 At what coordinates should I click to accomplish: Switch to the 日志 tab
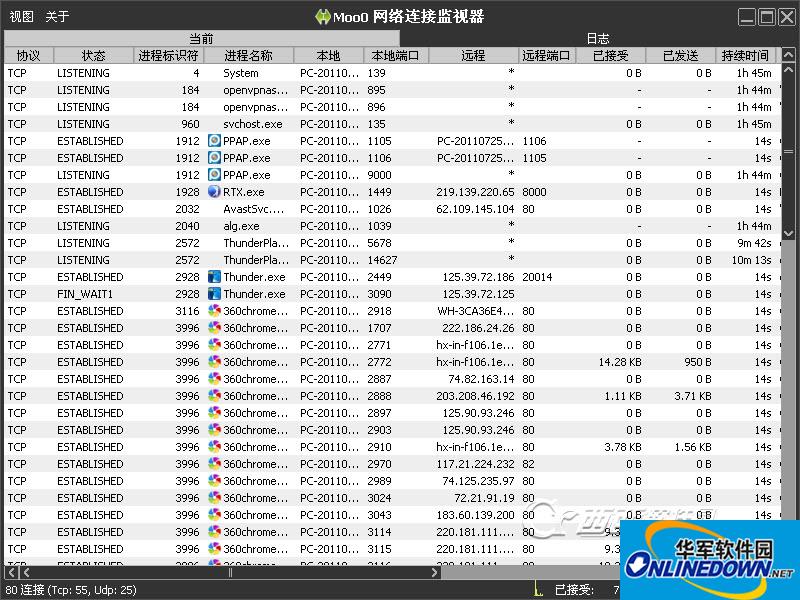(x=597, y=38)
